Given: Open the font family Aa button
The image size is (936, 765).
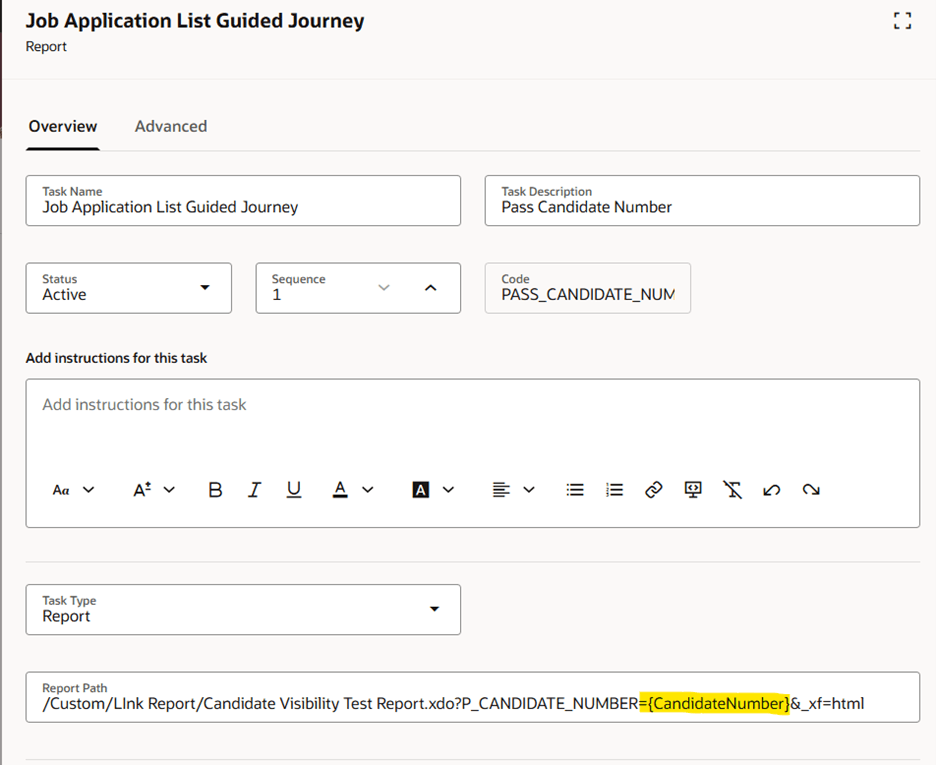Looking at the screenshot, I should (61, 491).
